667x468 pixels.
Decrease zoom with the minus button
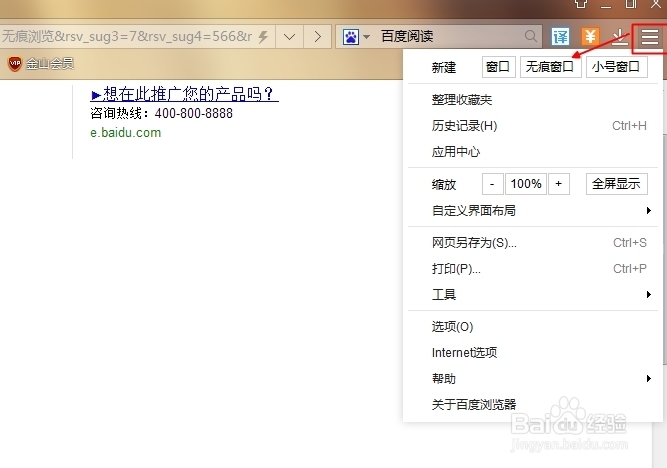(x=493, y=184)
